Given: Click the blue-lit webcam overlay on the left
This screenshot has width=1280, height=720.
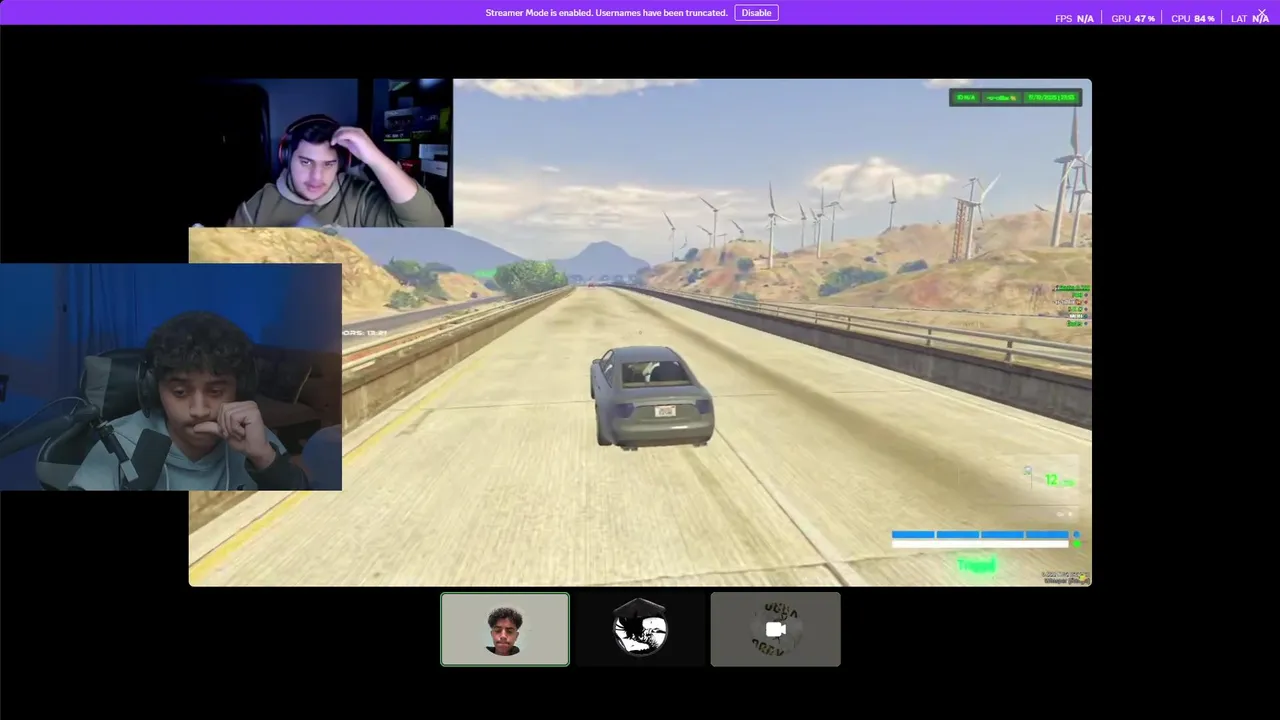Looking at the screenshot, I should point(171,377).
